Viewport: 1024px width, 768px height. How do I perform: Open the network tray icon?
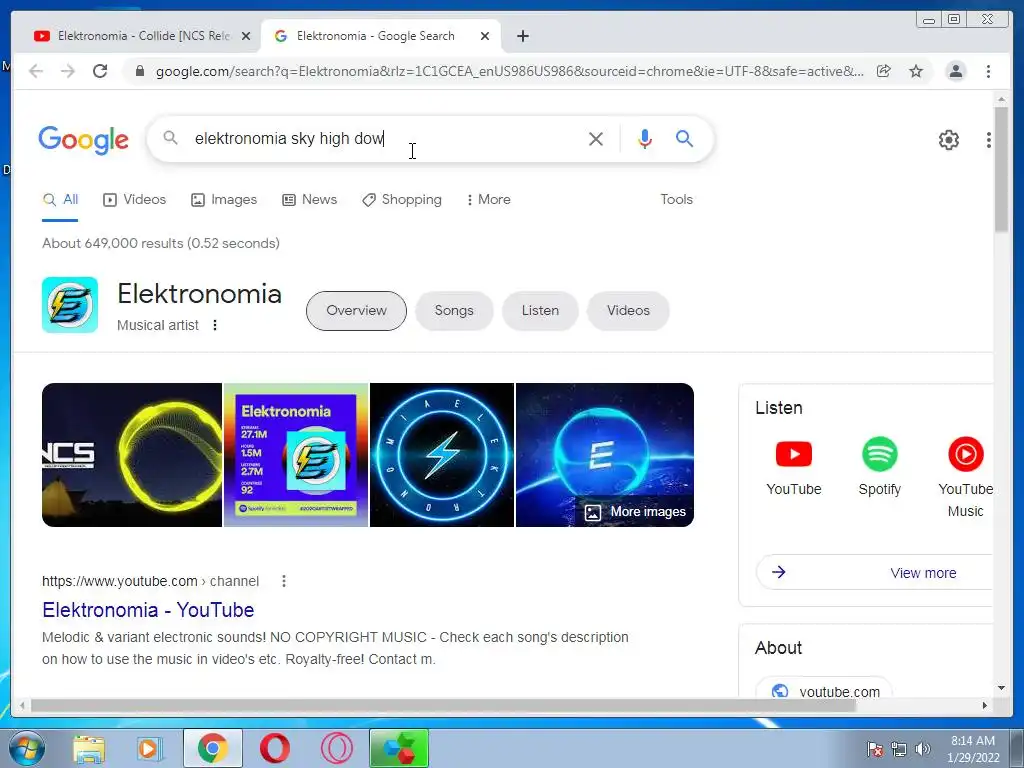(899, 749)
